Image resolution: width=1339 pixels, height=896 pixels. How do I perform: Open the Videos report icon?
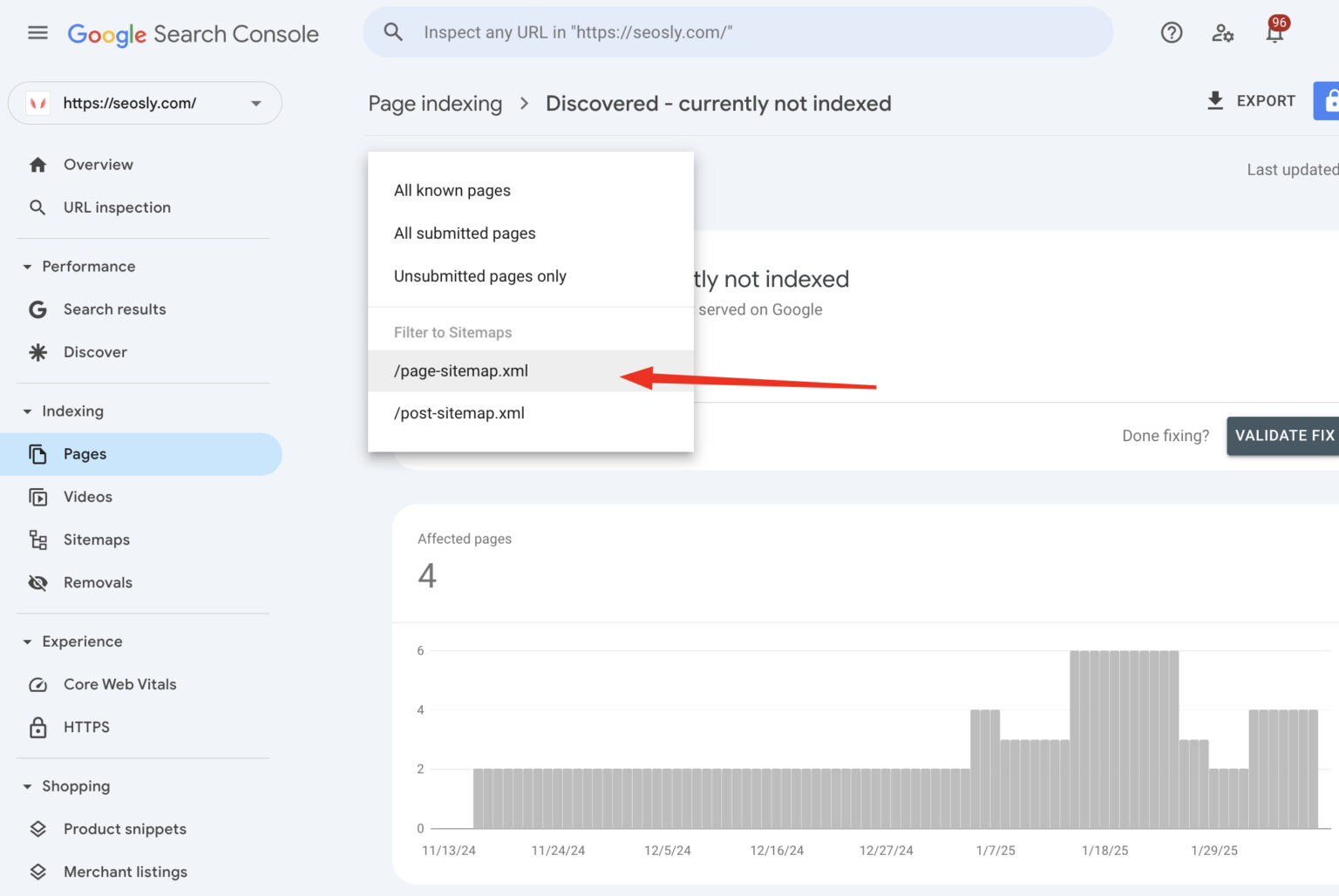coord(38,497)
